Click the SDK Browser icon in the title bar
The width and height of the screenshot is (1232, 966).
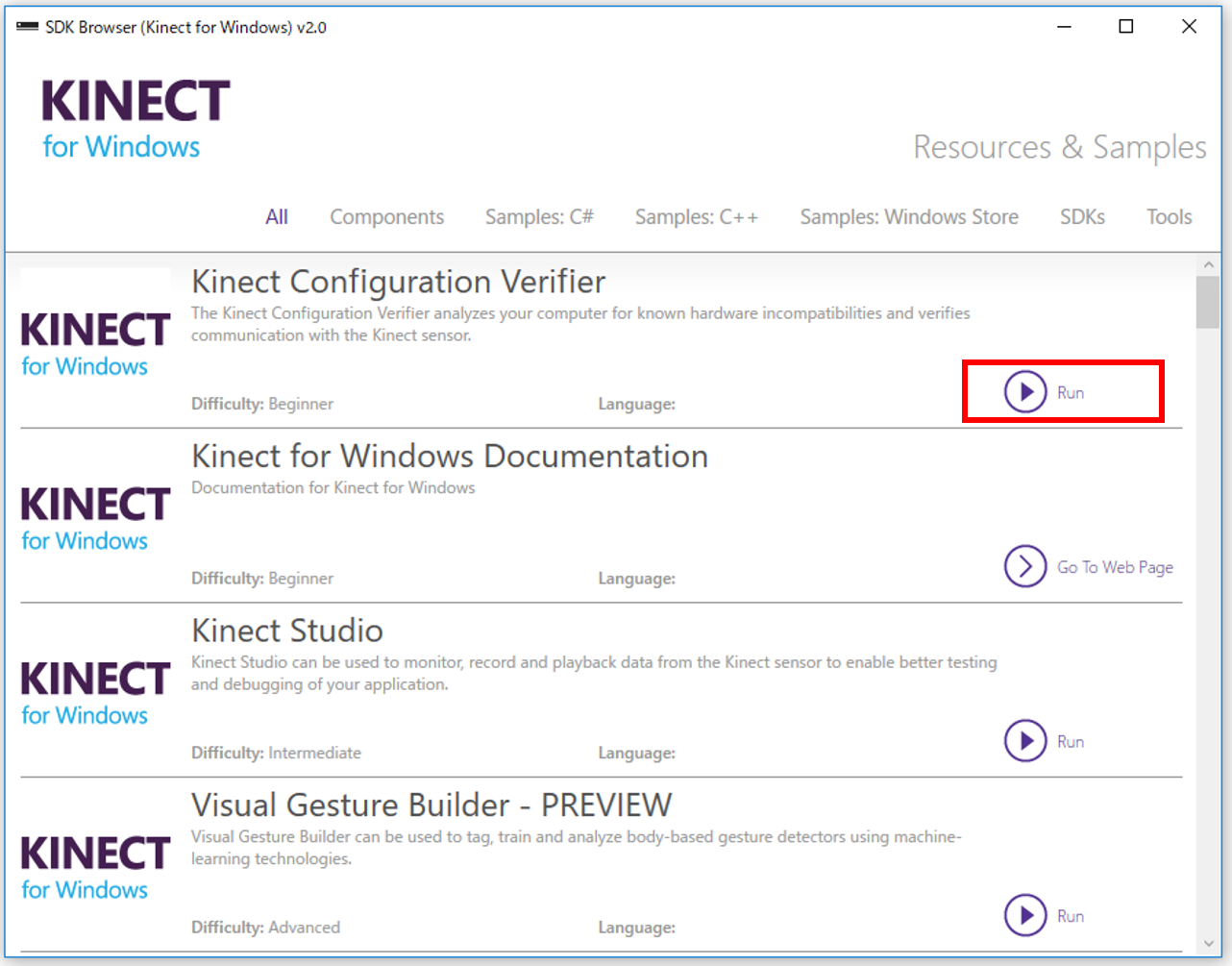point(25,26)
